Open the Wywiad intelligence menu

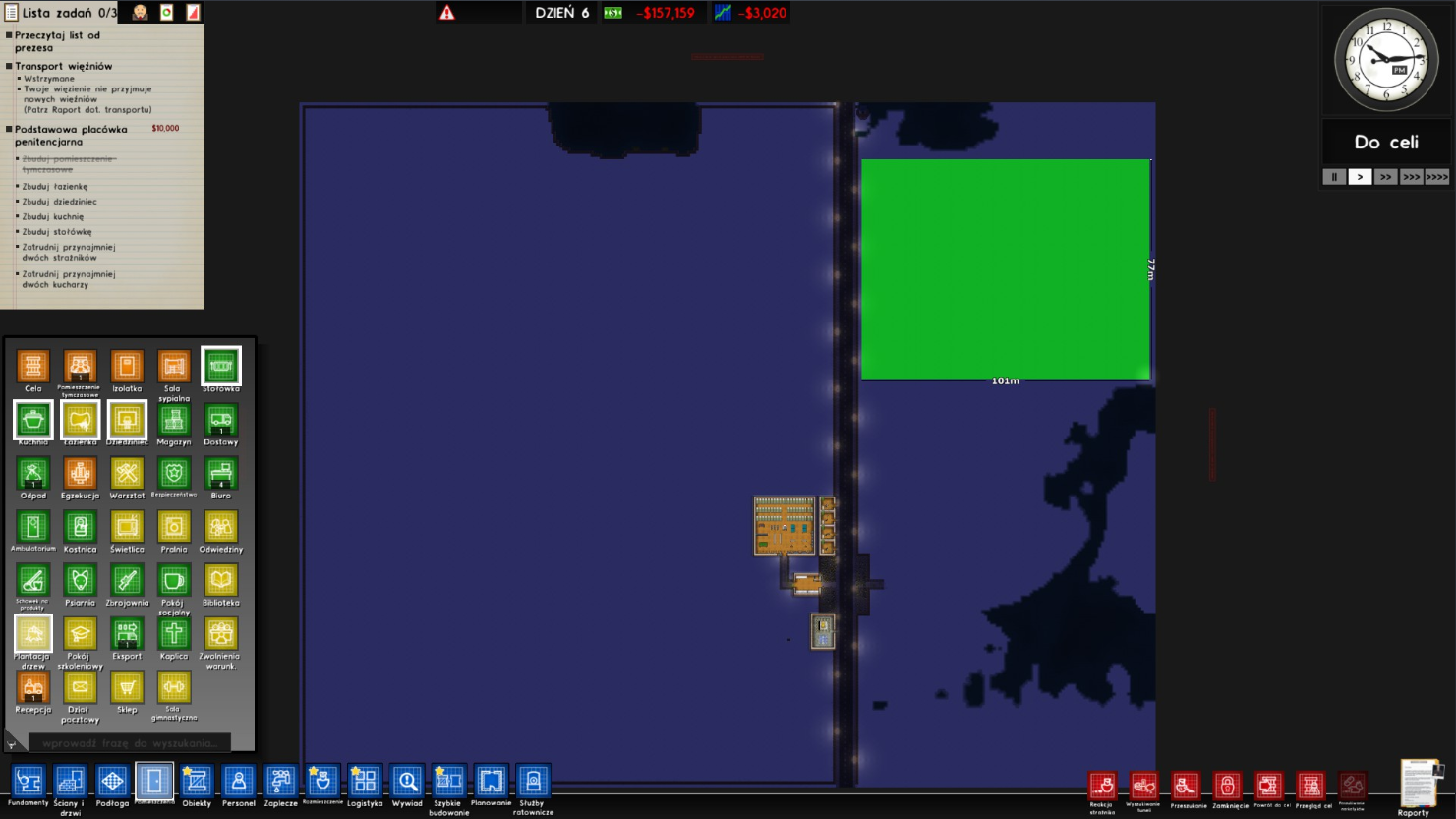(x=407, y=781)
